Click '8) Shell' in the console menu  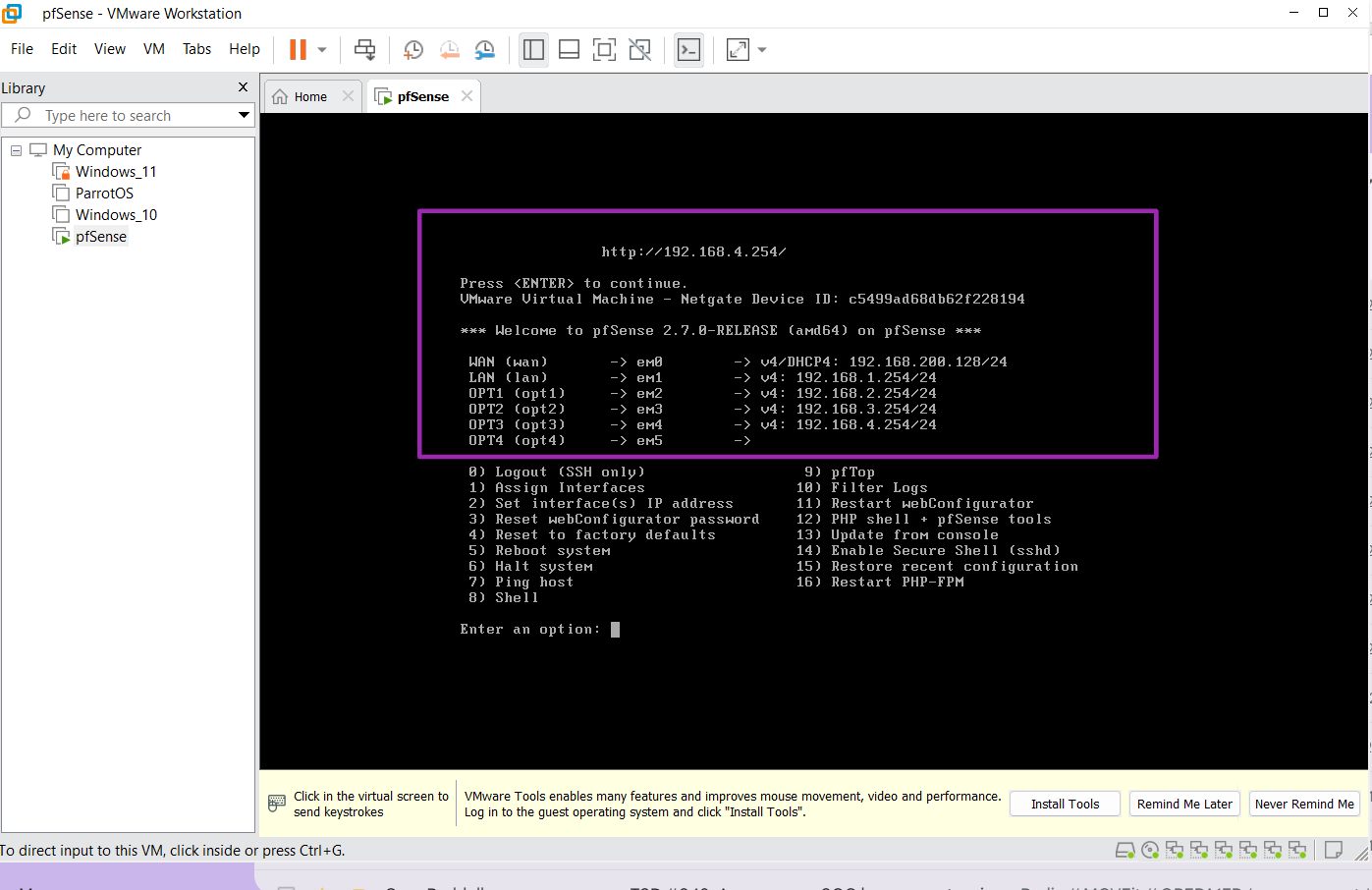coord(503,598)
